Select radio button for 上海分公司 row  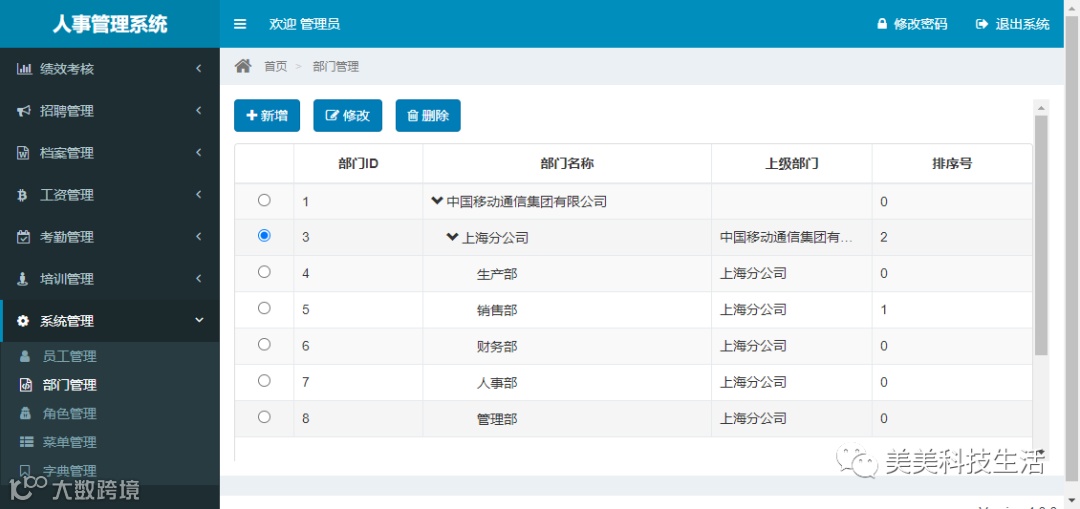tap(264, 236)
